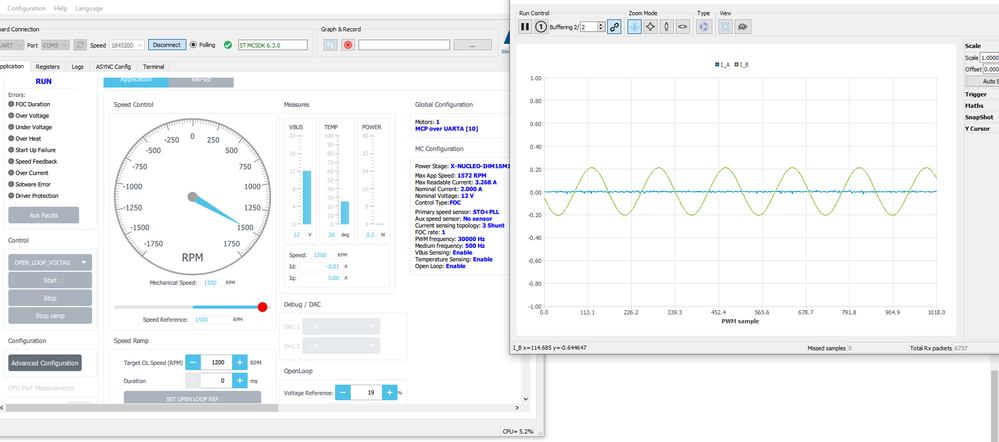The image size is (999, 442).
Task: Decrease Target OL Speed with minus button
Action: 193,362
